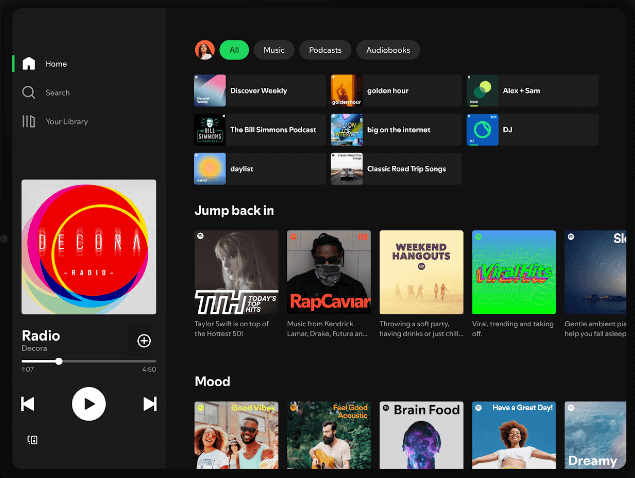Open golden hour shortcut tile
The height and width of the screenshot is (478, 635).
(x=396, y=90)
